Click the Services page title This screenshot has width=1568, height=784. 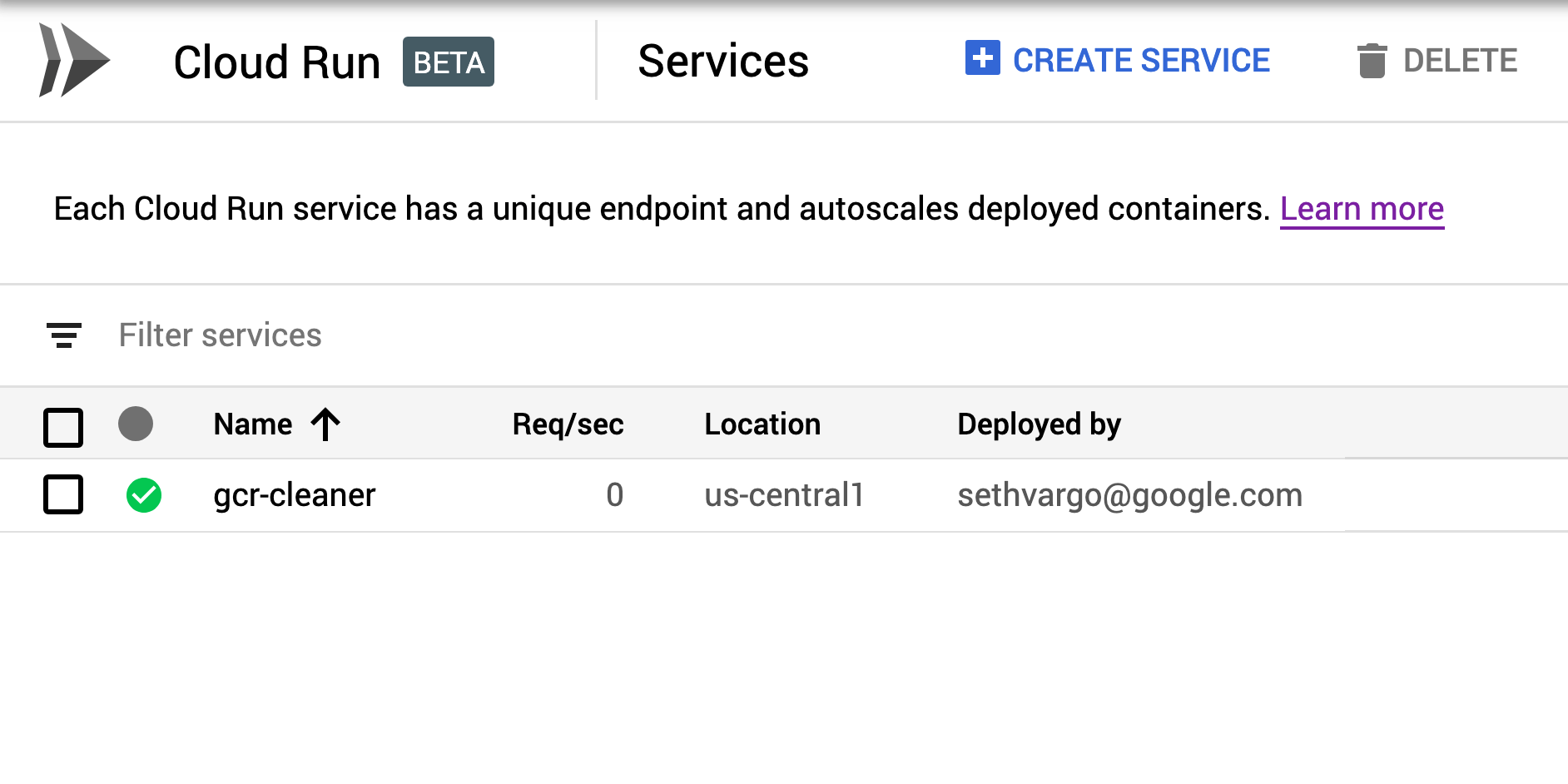(x=722, y=61)
